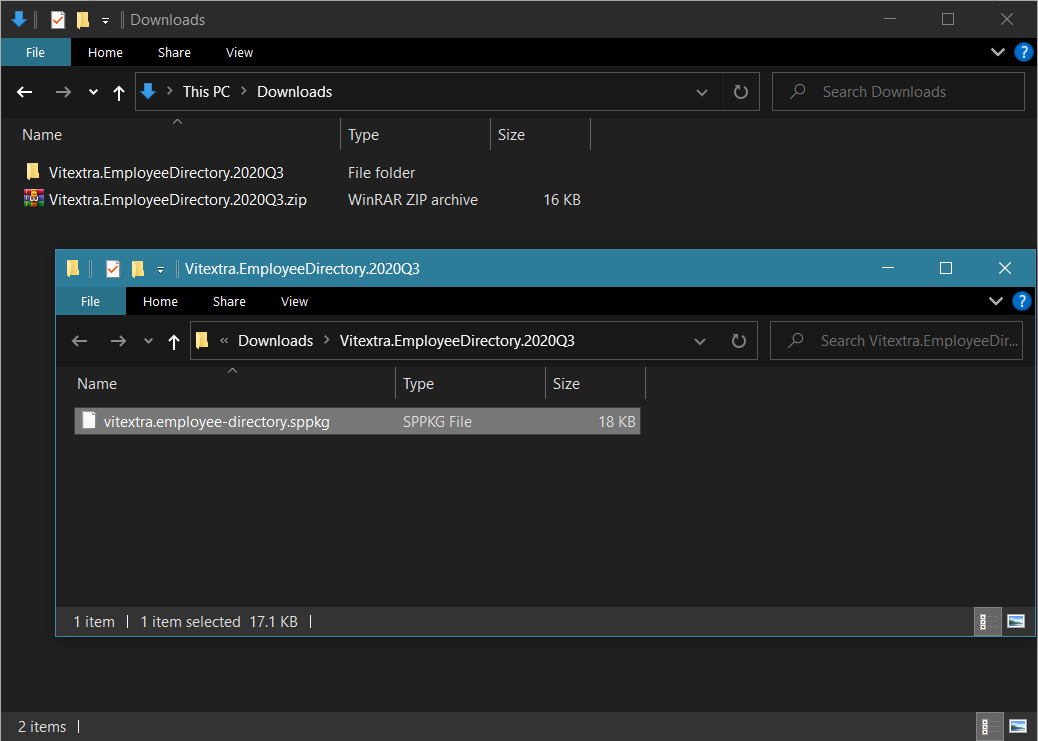Sort Downloads by the Size column
This screenshot has height=741, width=1038.
tap(511, 134)
